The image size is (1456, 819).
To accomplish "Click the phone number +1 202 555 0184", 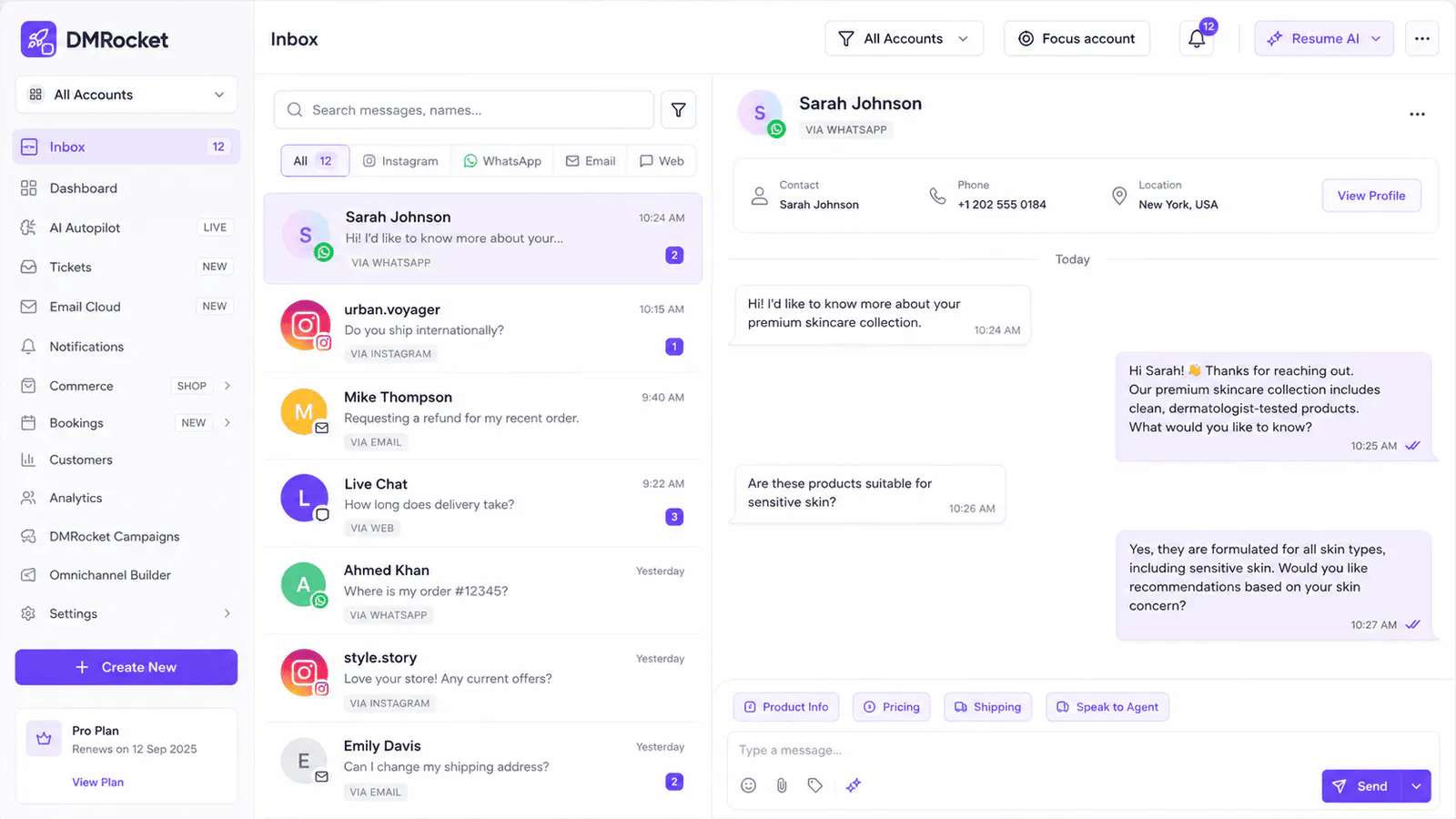I will coord(1002,205).
